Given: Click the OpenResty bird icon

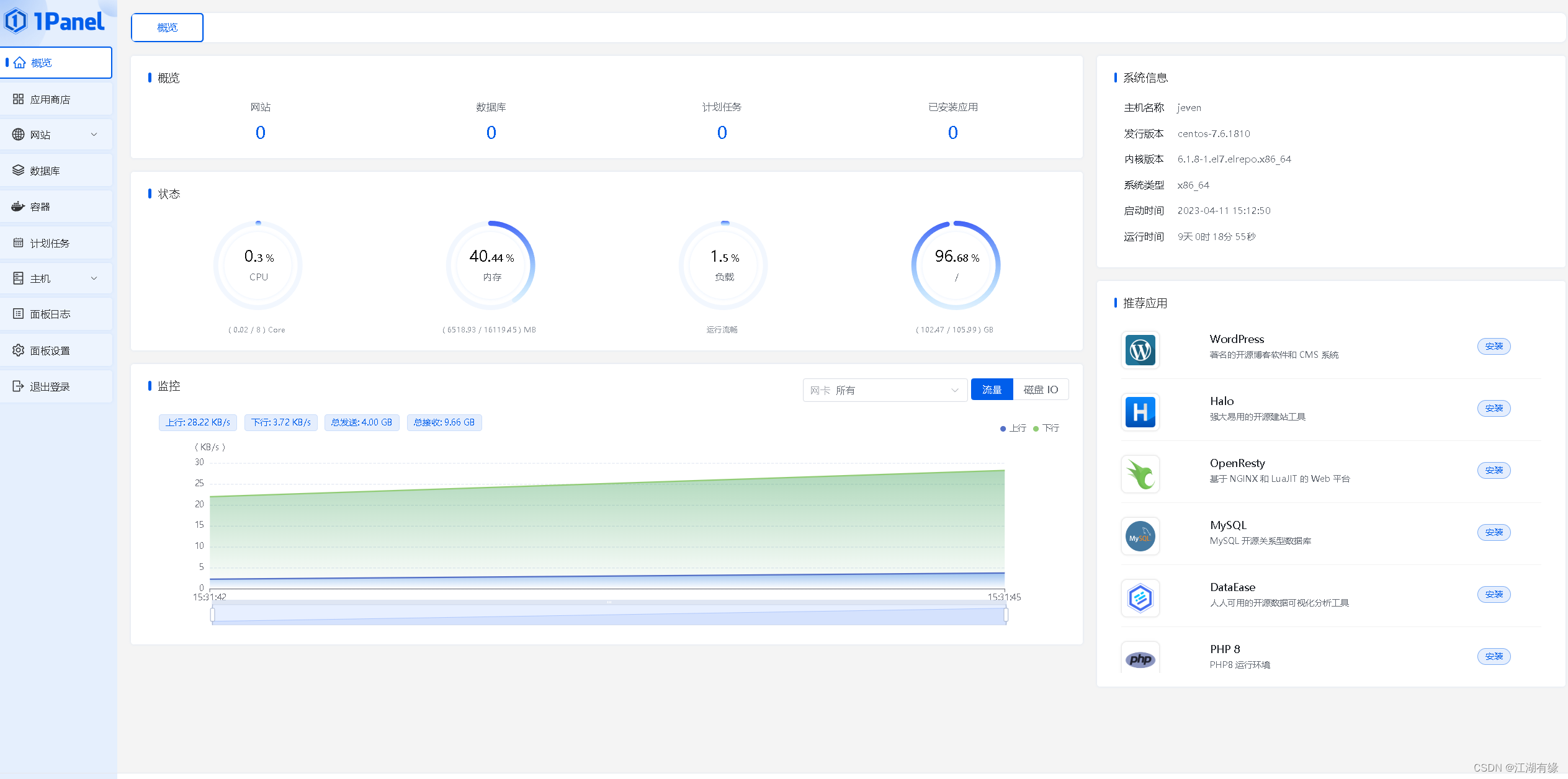Looking at the screenshot, I should [1140, 474].
